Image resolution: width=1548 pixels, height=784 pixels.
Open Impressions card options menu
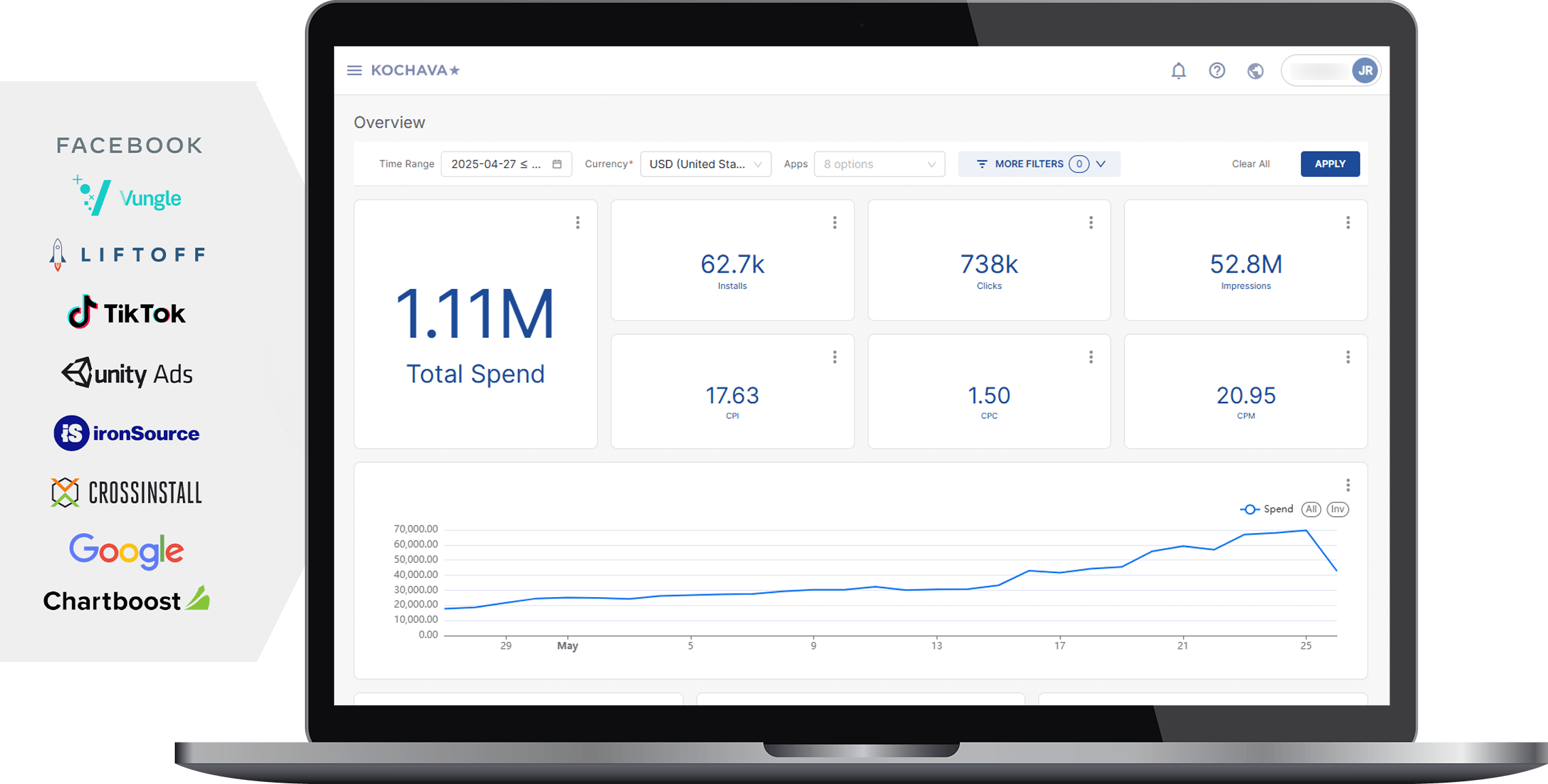(x=1348, y=222)
